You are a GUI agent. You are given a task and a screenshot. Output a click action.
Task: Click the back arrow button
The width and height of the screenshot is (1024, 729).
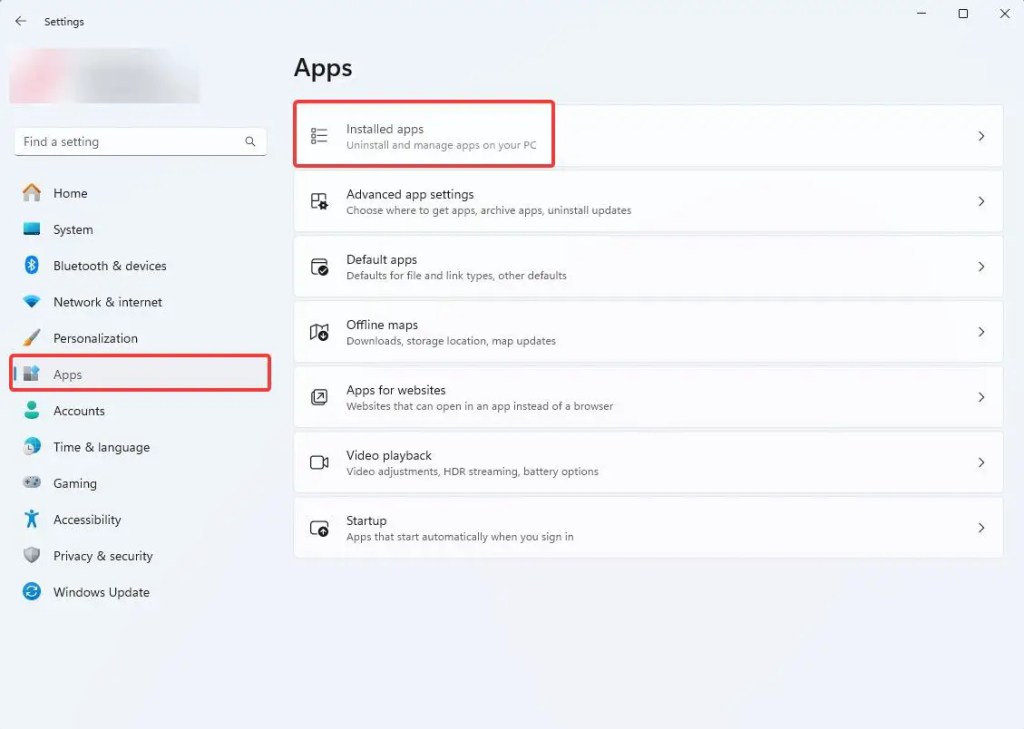coord(20,21)
